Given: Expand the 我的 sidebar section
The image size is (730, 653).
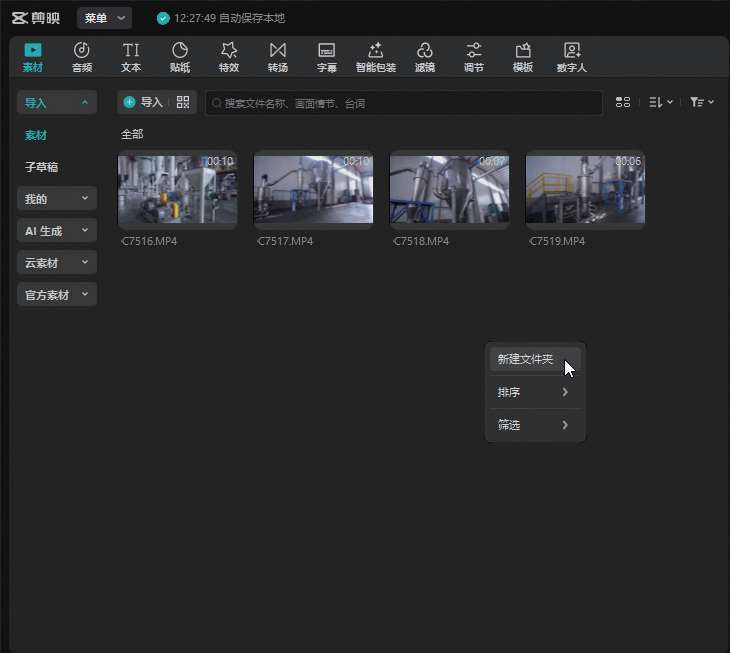Looking at the screenshot, I should [x=57, y=199].
